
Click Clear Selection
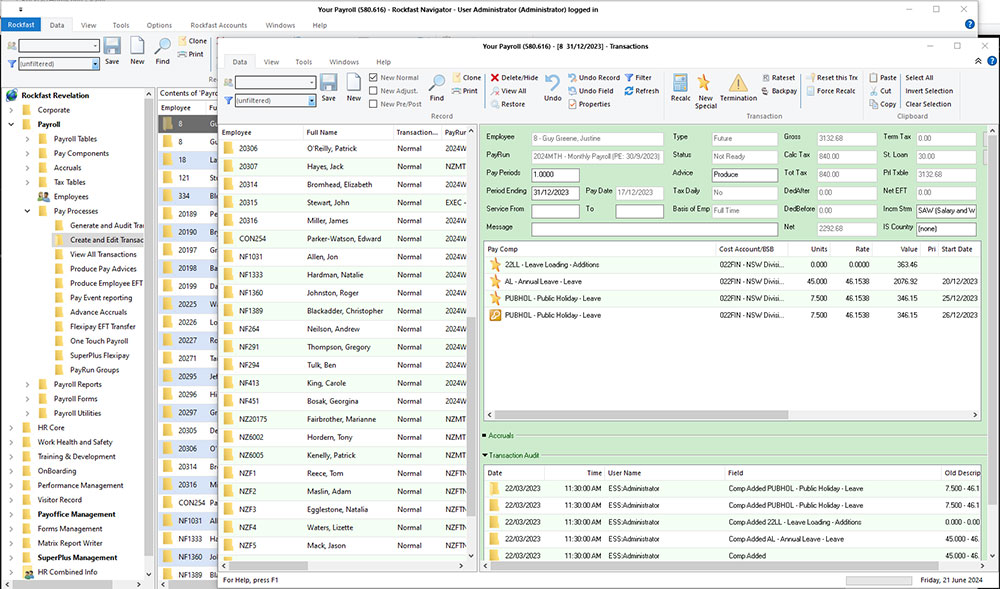(x=928, y=105)
